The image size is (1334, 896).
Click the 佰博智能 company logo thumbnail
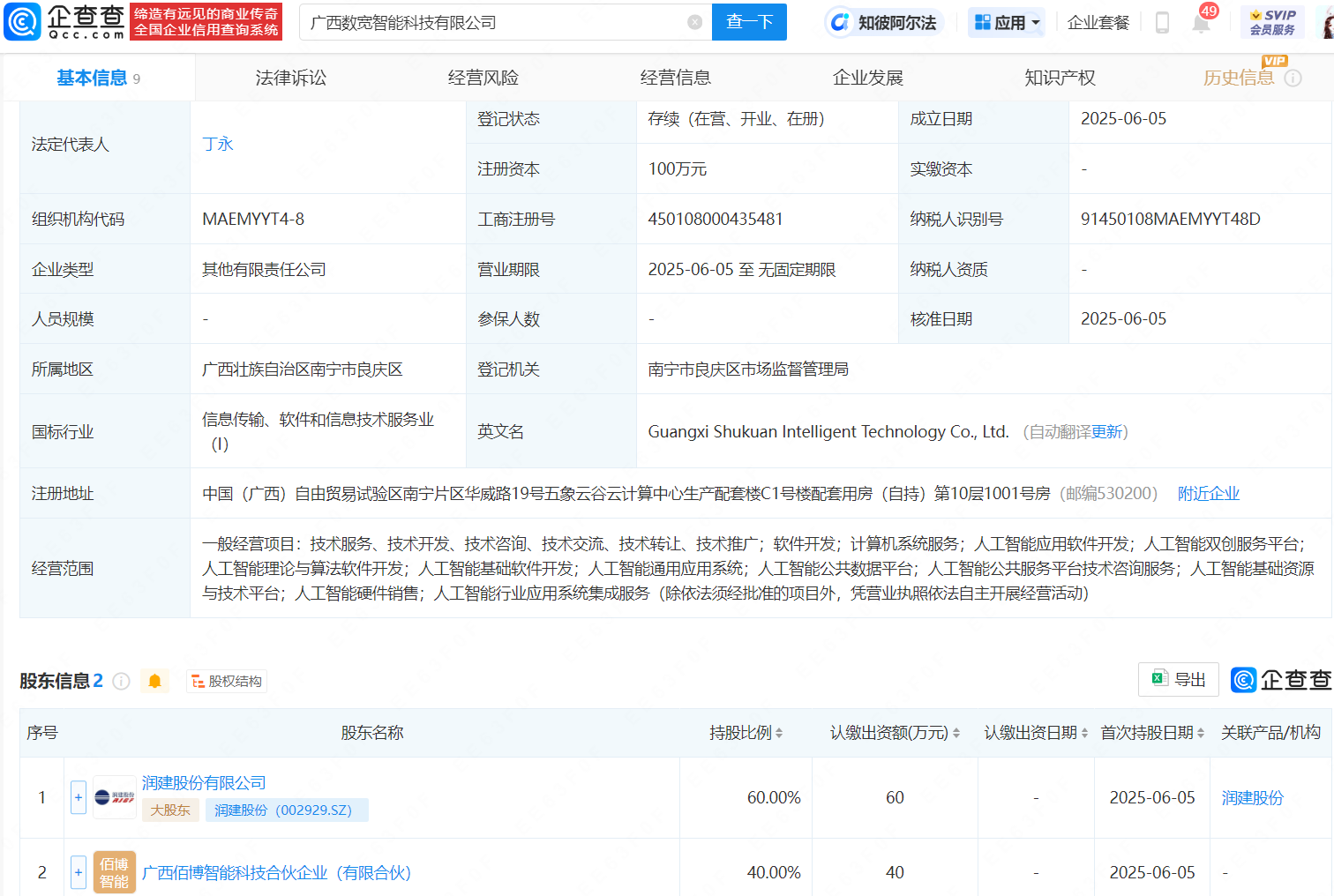(115, 872)
